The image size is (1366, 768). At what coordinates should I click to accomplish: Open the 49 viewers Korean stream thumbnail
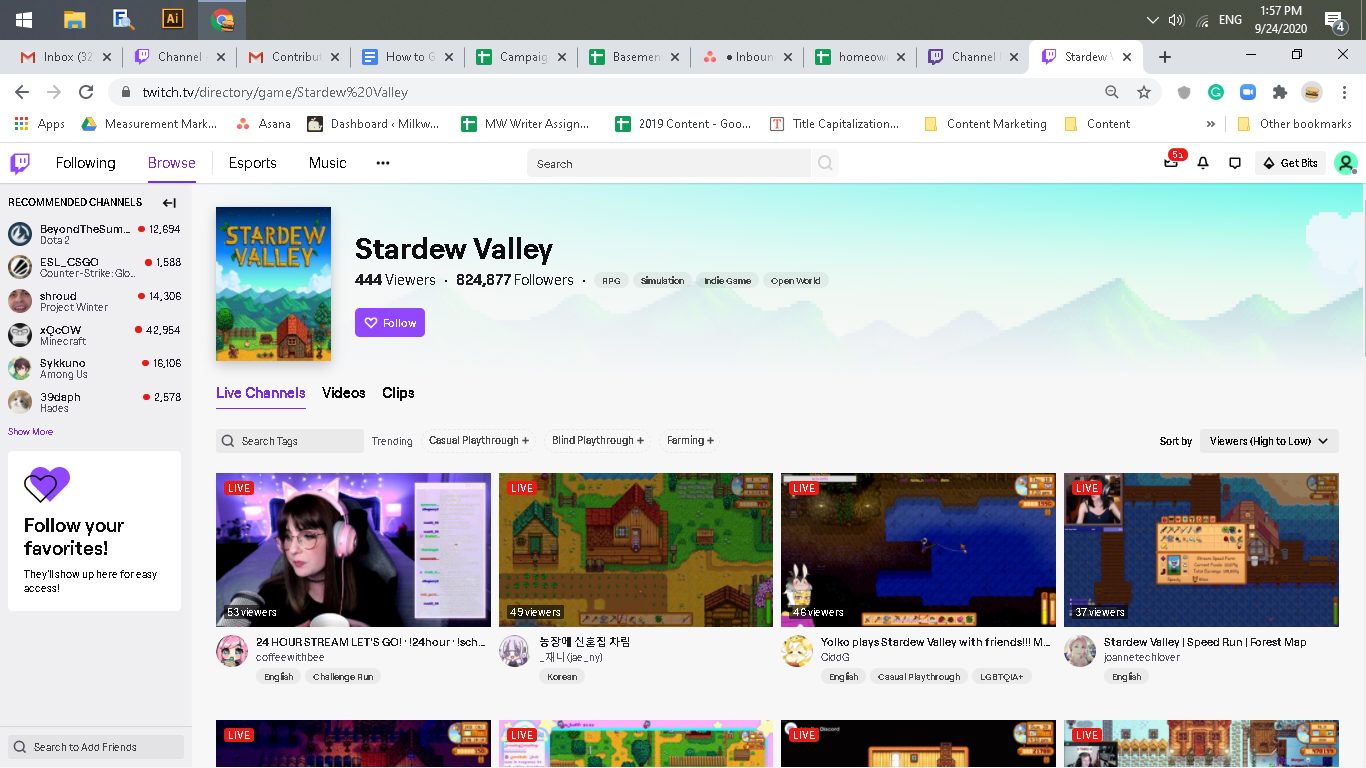pos(636,550)
